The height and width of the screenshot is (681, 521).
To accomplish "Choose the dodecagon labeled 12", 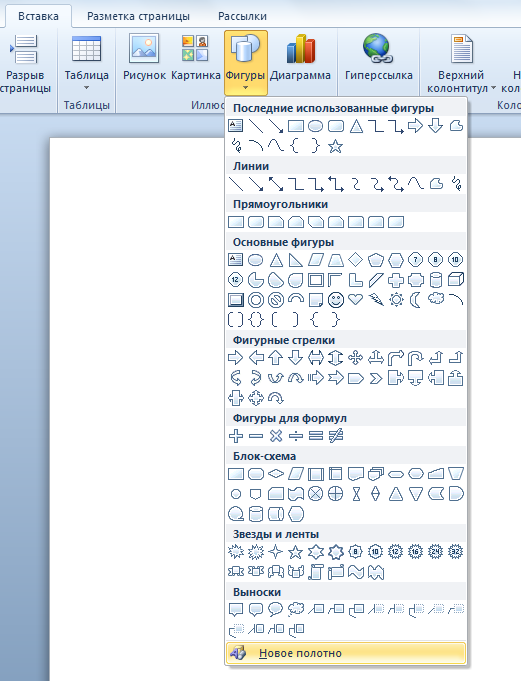I will [x=236, y=280].
